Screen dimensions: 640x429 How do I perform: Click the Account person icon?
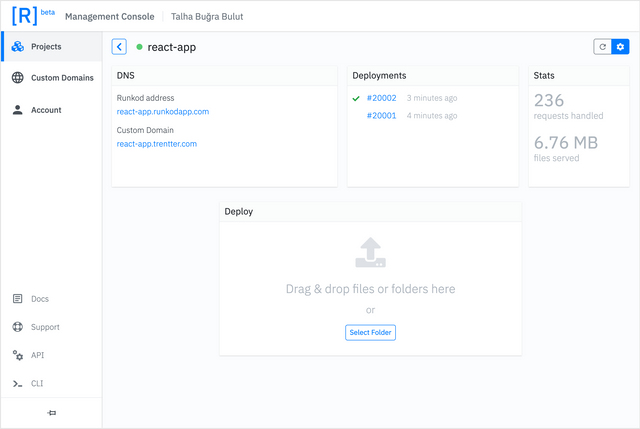coord(18,110)
